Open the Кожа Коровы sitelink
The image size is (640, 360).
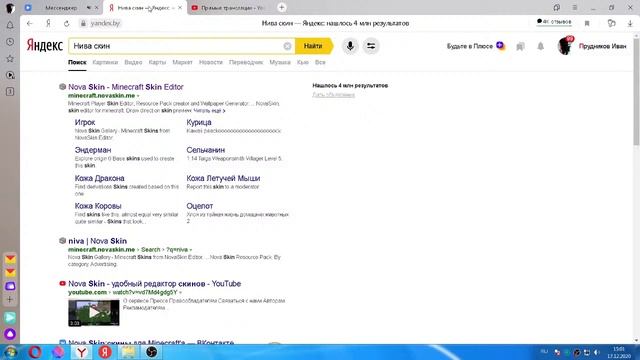point(98,206)
